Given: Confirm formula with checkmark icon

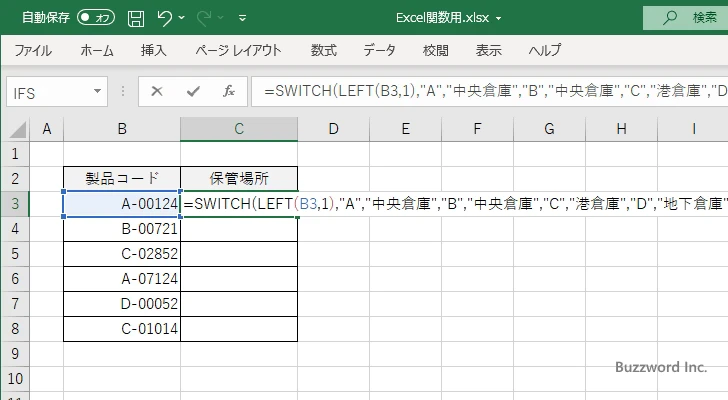Looking at the screenshot, I should pyautogui.click(x=193, y=91).
